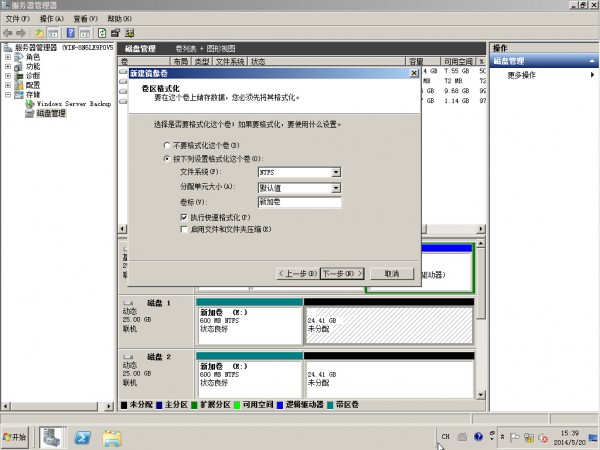The width and height of the screenshot is (600, 450).
Task: Open the 文件系统 NTFS dropdown
Action: 336,172
